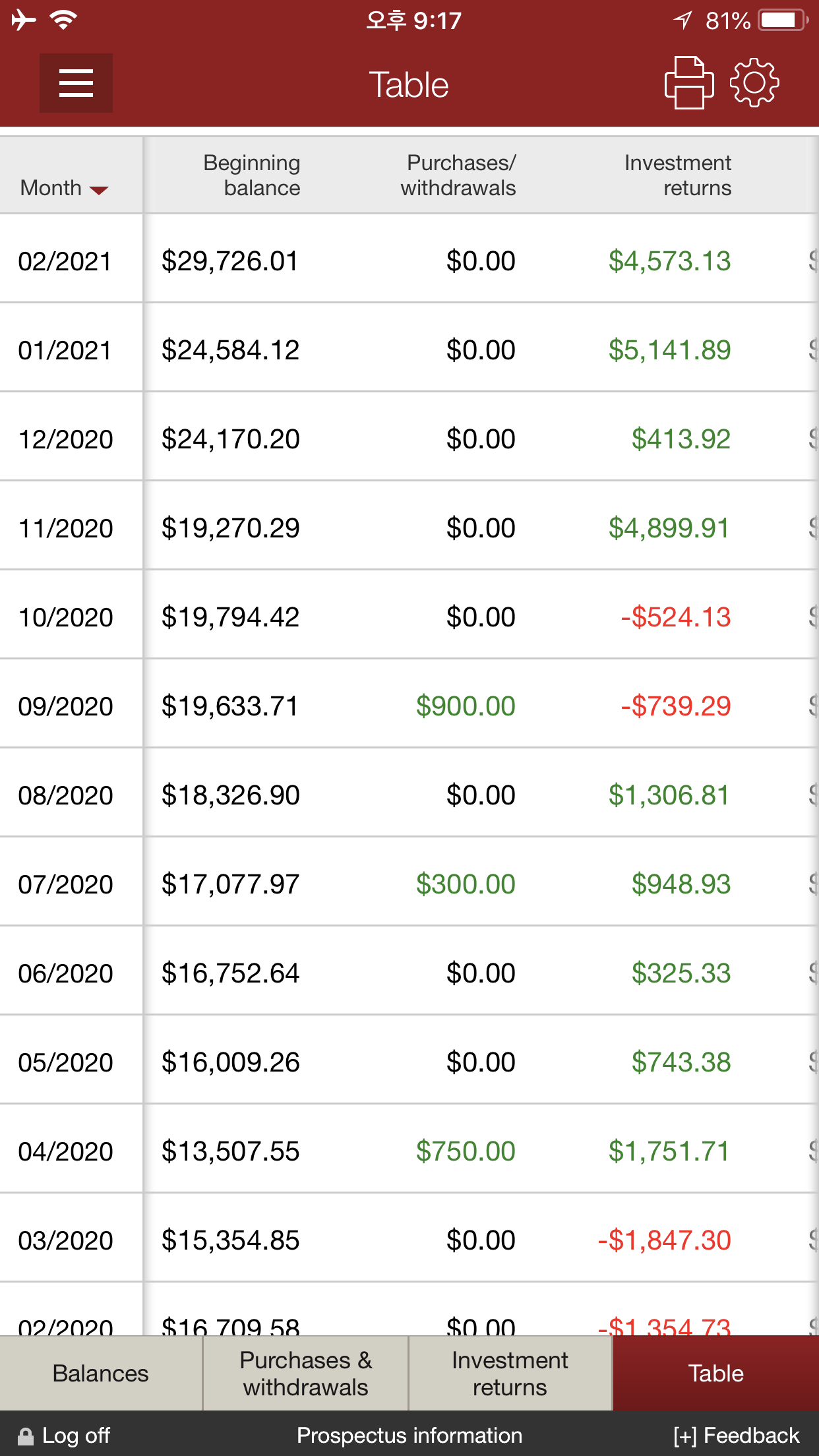Tap the Log off lock icon
819x1456 pixels.
coord(26,1436)
